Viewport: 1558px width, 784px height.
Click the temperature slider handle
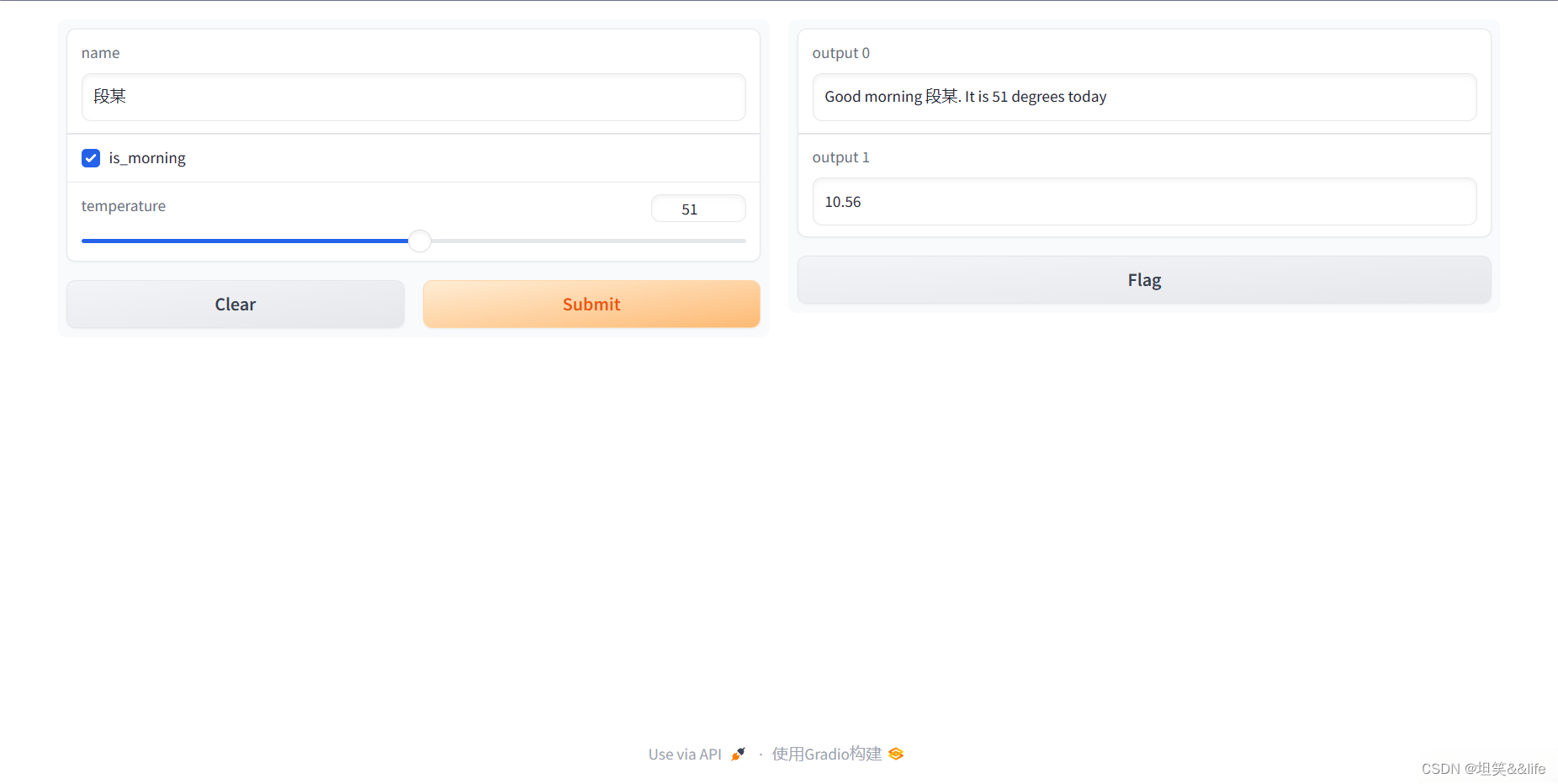point(420,241)
